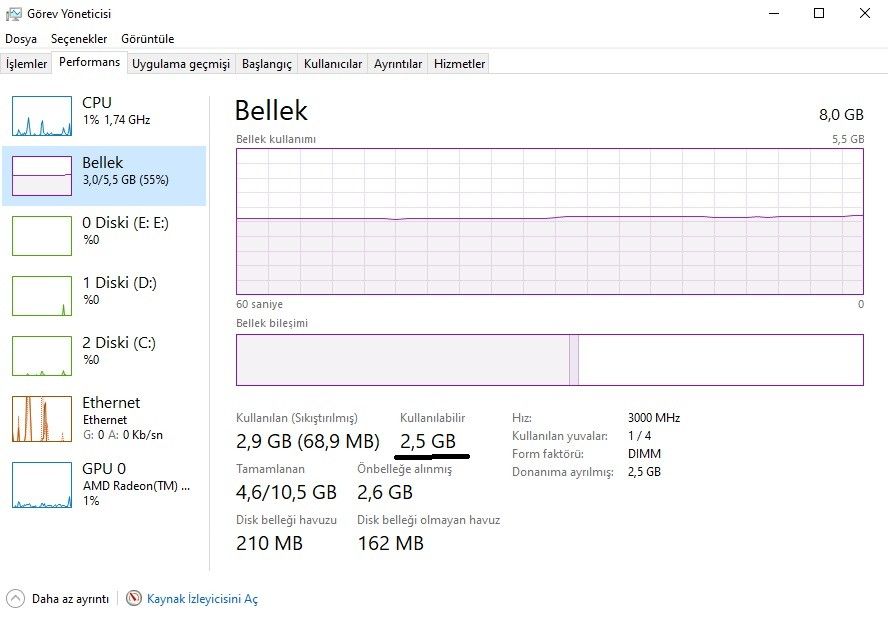
Task: Open the Seçenekler menu
Action: 79,39
